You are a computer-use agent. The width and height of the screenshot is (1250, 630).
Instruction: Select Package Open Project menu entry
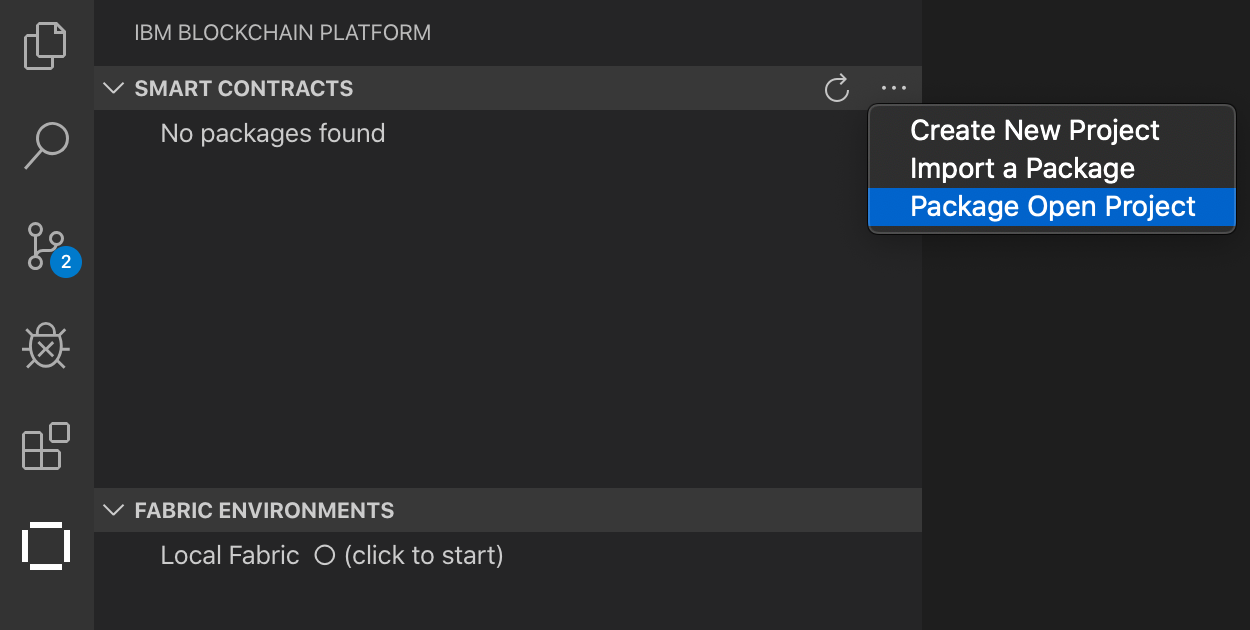pos(1052,207)
